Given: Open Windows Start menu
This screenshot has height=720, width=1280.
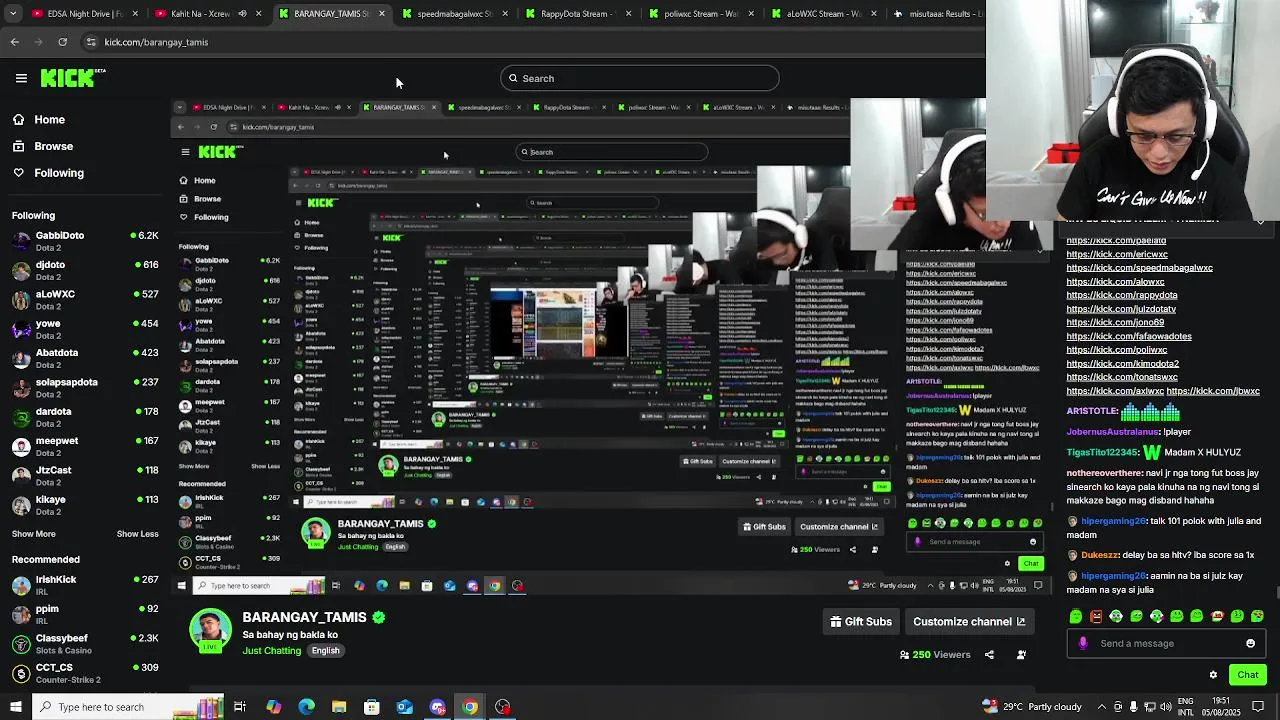Looking at the screenshot, I should [x=15, y=707].
